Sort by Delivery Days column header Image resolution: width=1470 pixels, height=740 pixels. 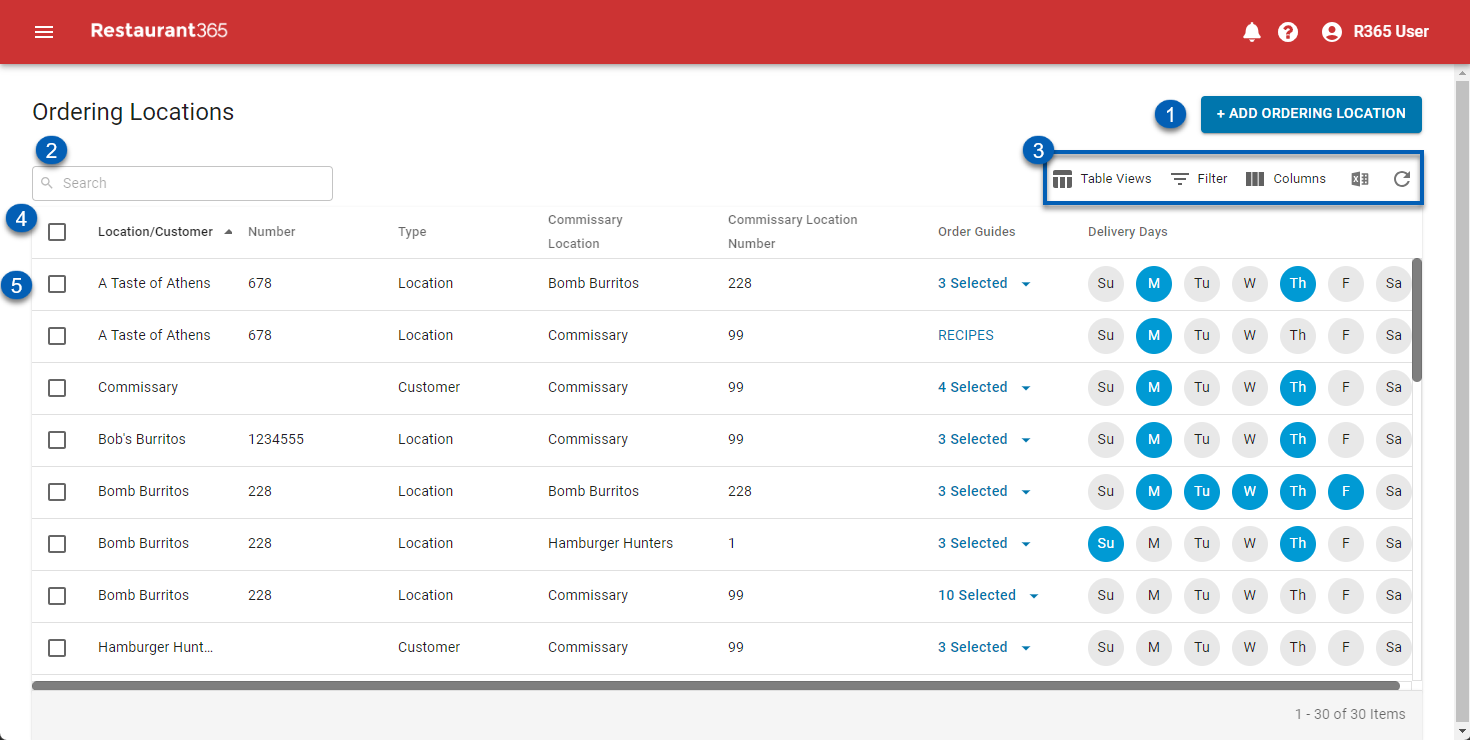pyautogui.click(x=1128, y=232)
